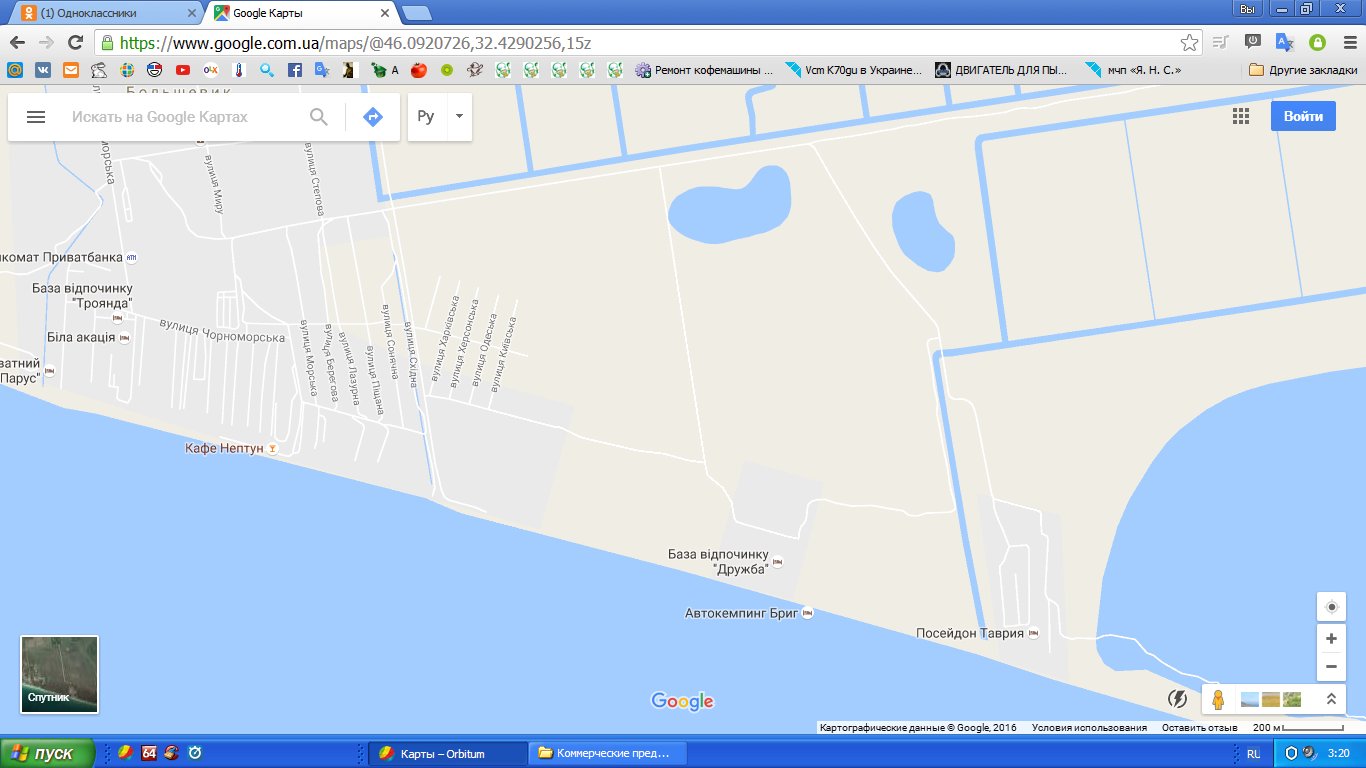Image resolution: width=1366 pixels, height=768 pixels.
Task: Show my location on the map
Action: [1331, 607]
